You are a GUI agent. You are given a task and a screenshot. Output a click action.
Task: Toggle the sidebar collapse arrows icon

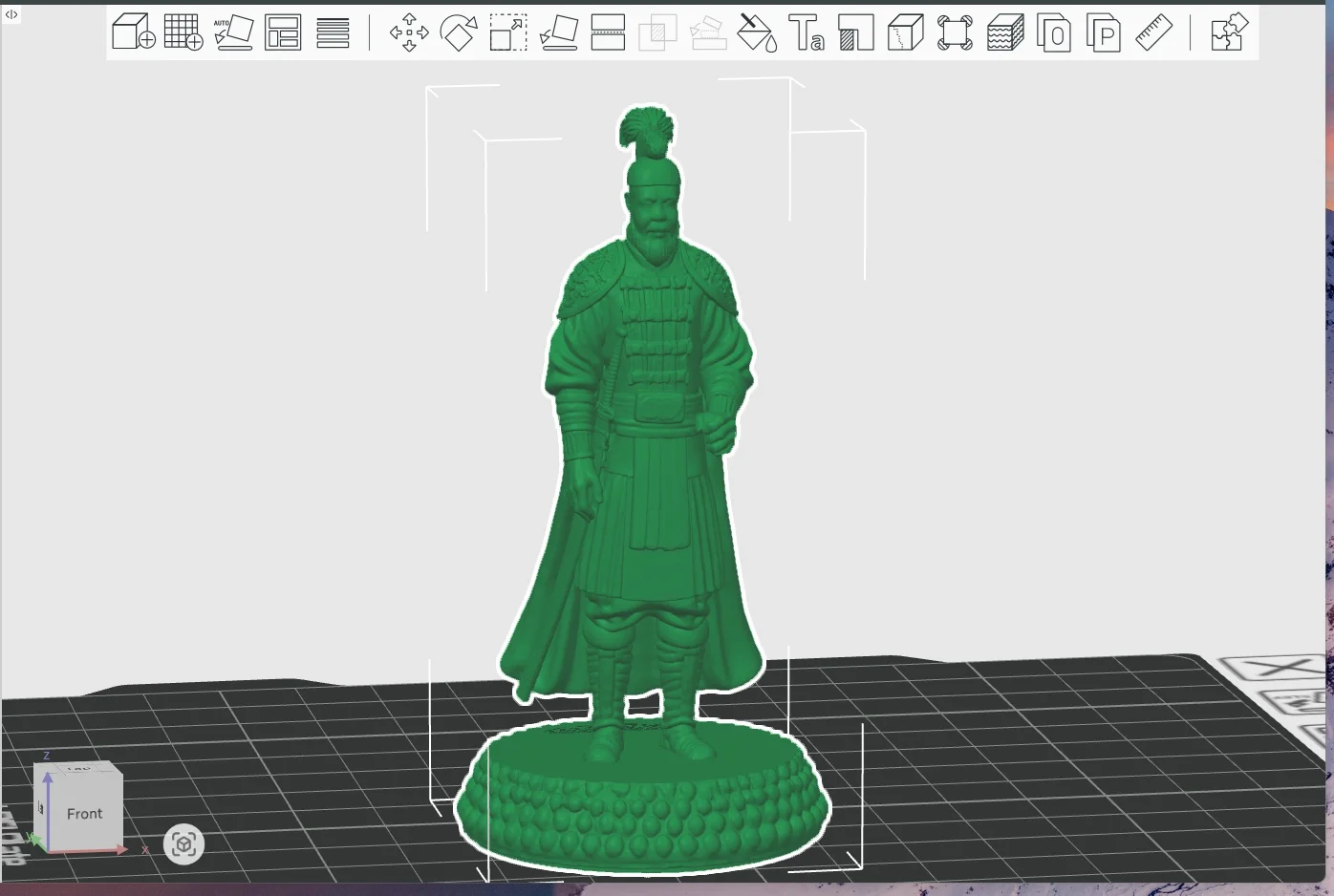coord(11,14)
